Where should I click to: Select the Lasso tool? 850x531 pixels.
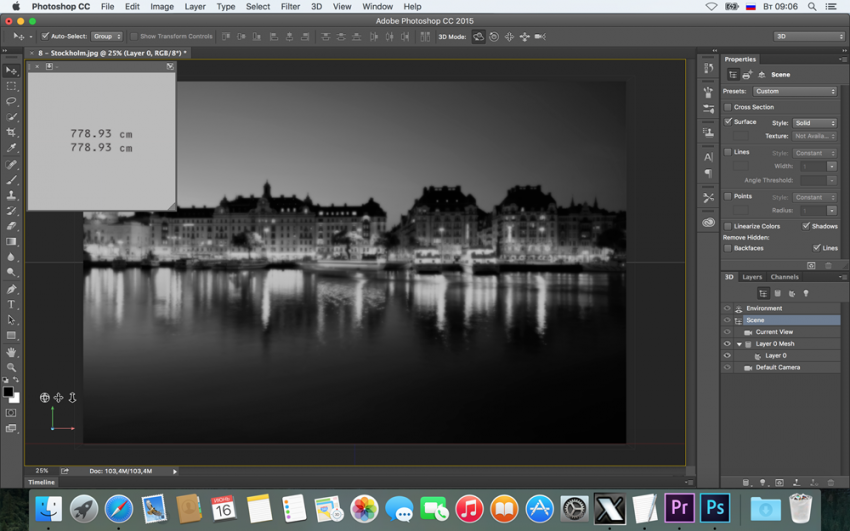pyautogui.click(x=12, y=102)
